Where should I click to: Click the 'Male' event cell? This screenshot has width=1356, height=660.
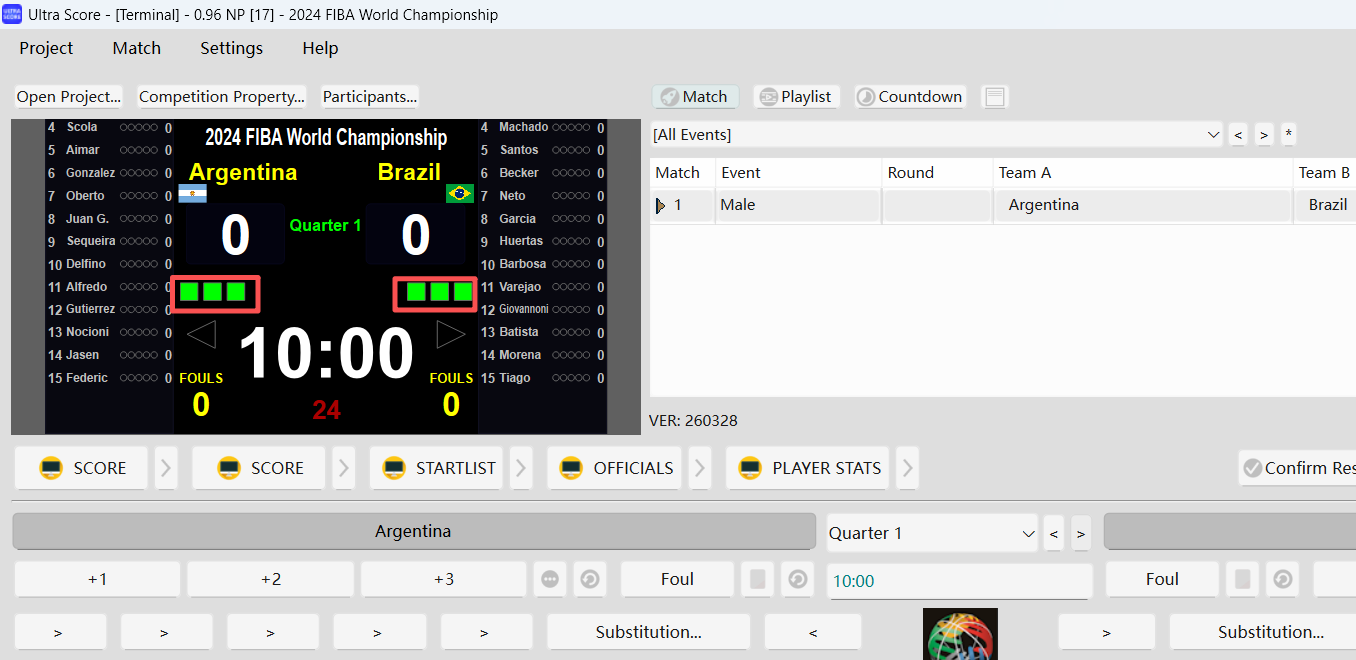click(798, 205)
